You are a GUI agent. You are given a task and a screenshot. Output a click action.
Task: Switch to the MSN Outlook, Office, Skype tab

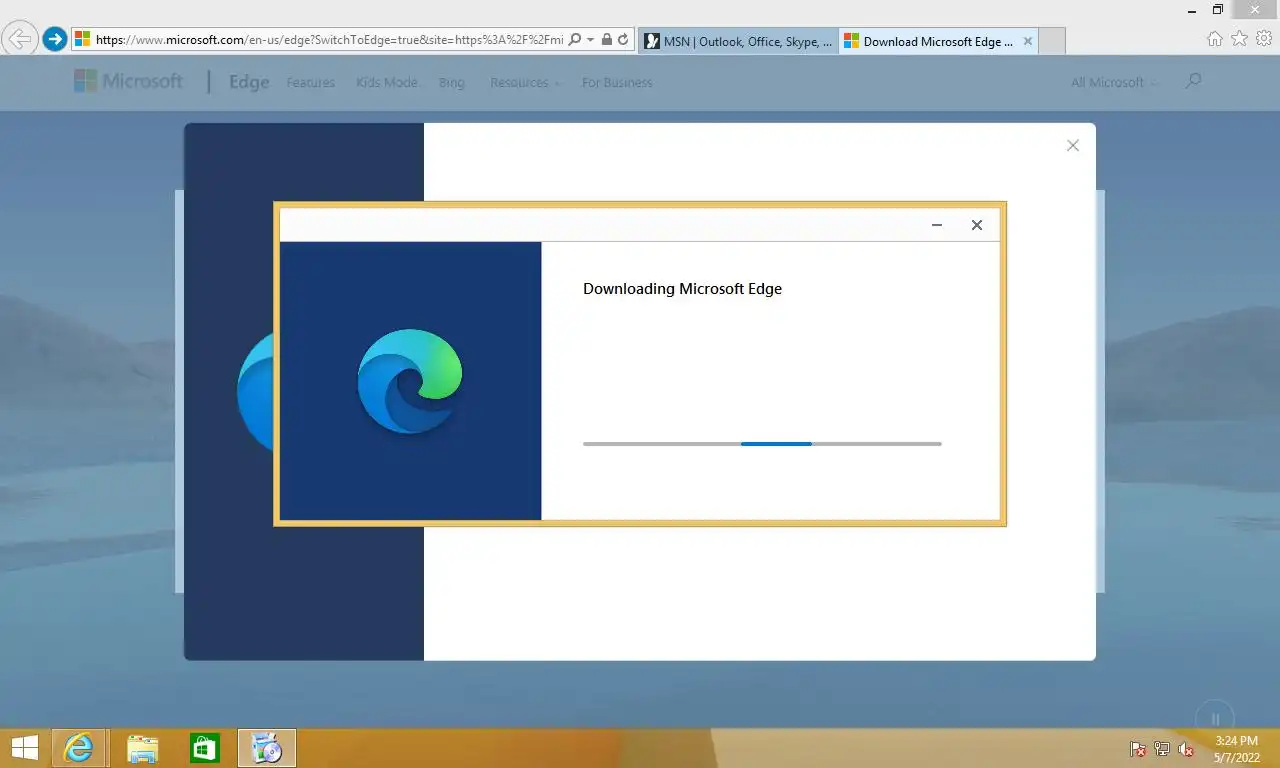click(738, 41)
